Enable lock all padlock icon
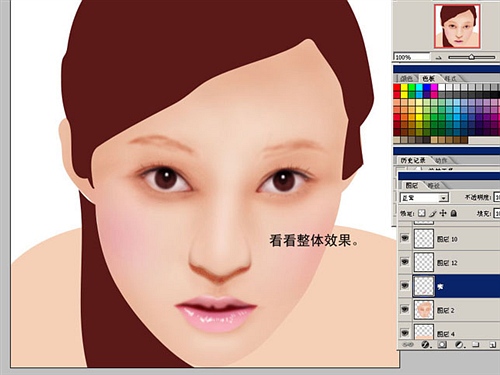 (x=454, y=213)
